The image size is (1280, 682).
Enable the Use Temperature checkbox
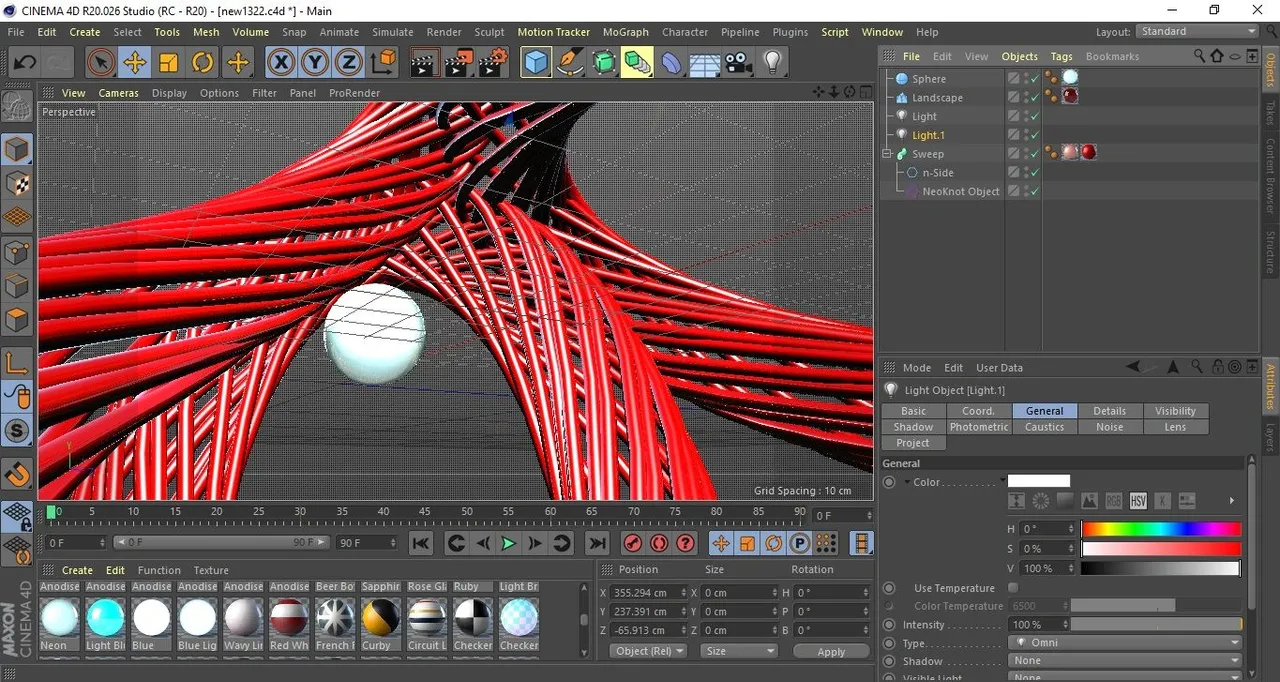pyautogui.click(x=1013, y=588)
